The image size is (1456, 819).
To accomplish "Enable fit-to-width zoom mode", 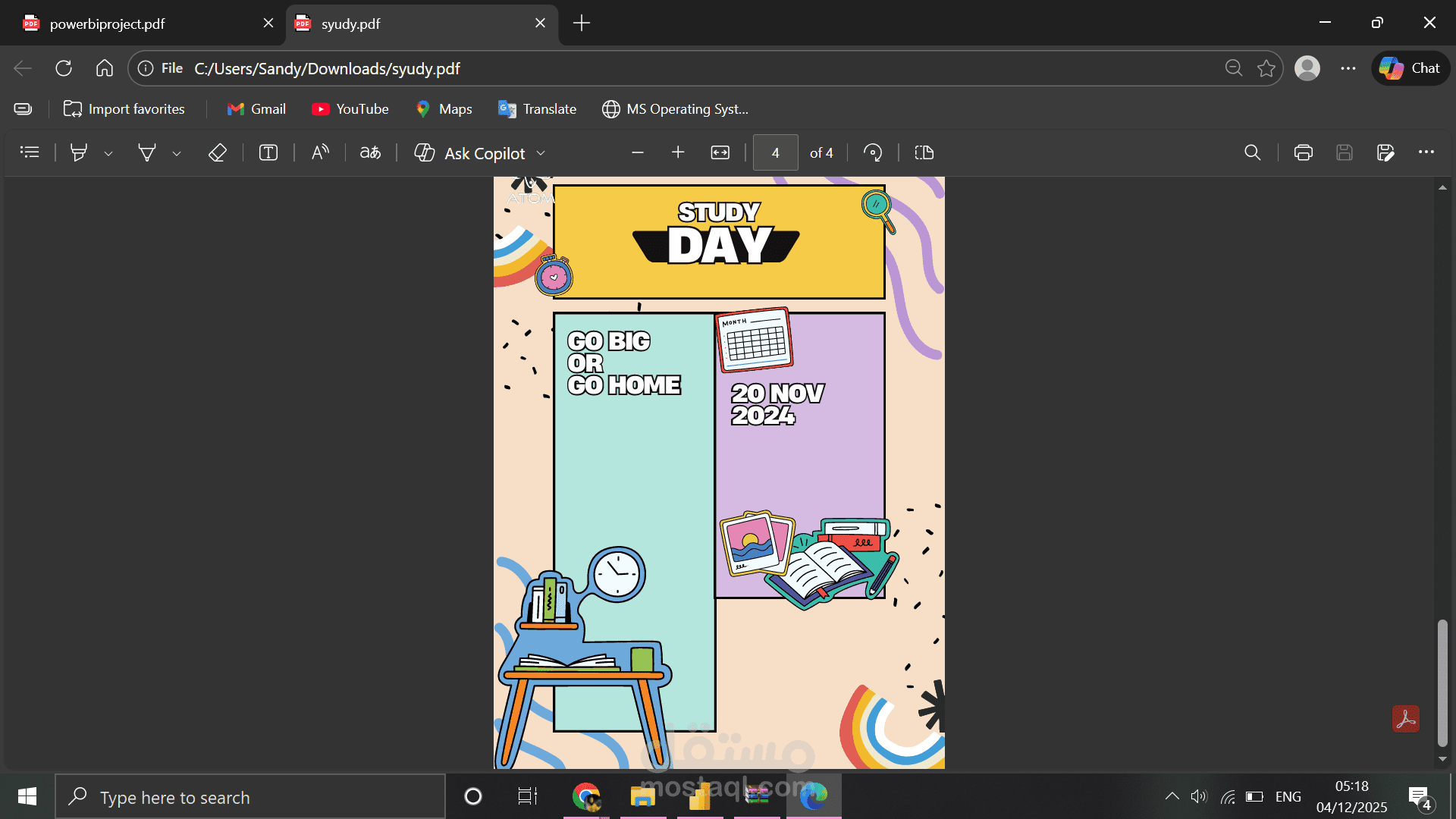I will (720, 152).
